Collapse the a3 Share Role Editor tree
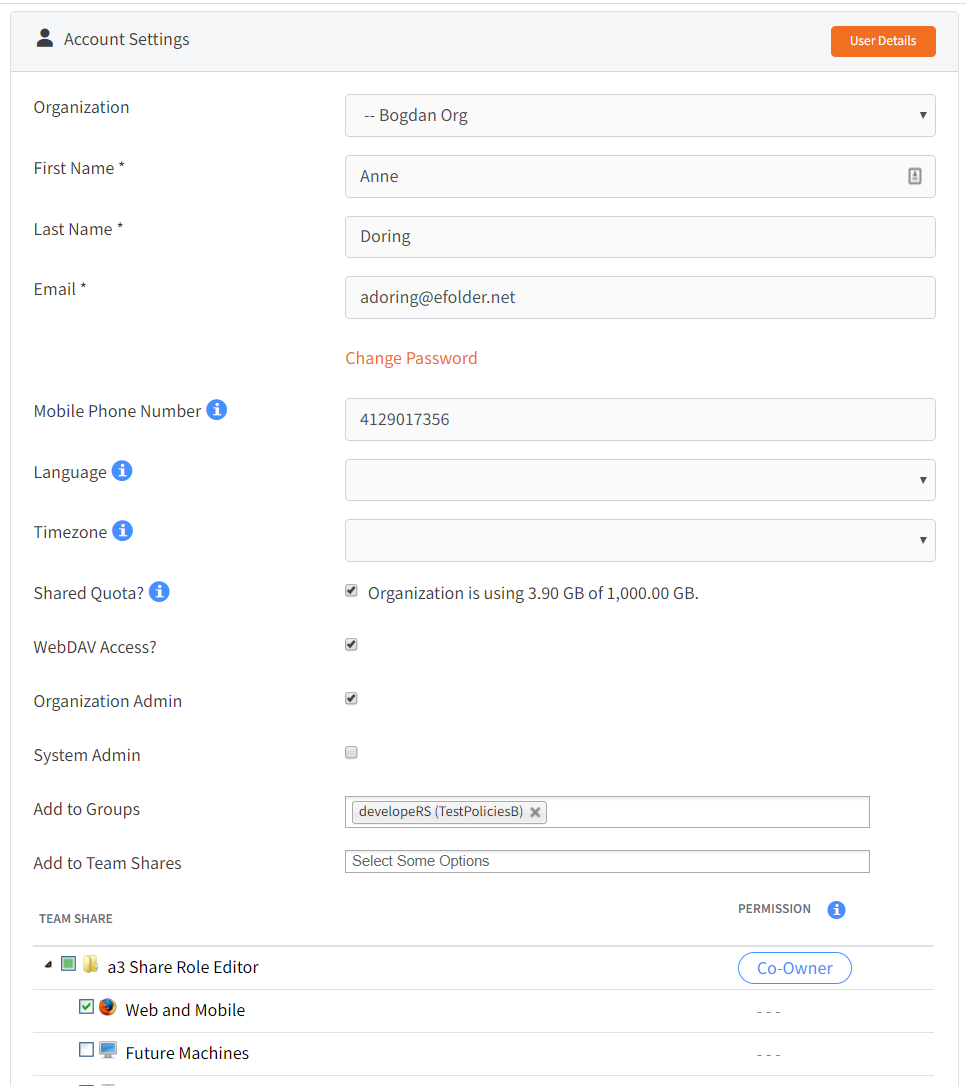 tap(47, 963)
